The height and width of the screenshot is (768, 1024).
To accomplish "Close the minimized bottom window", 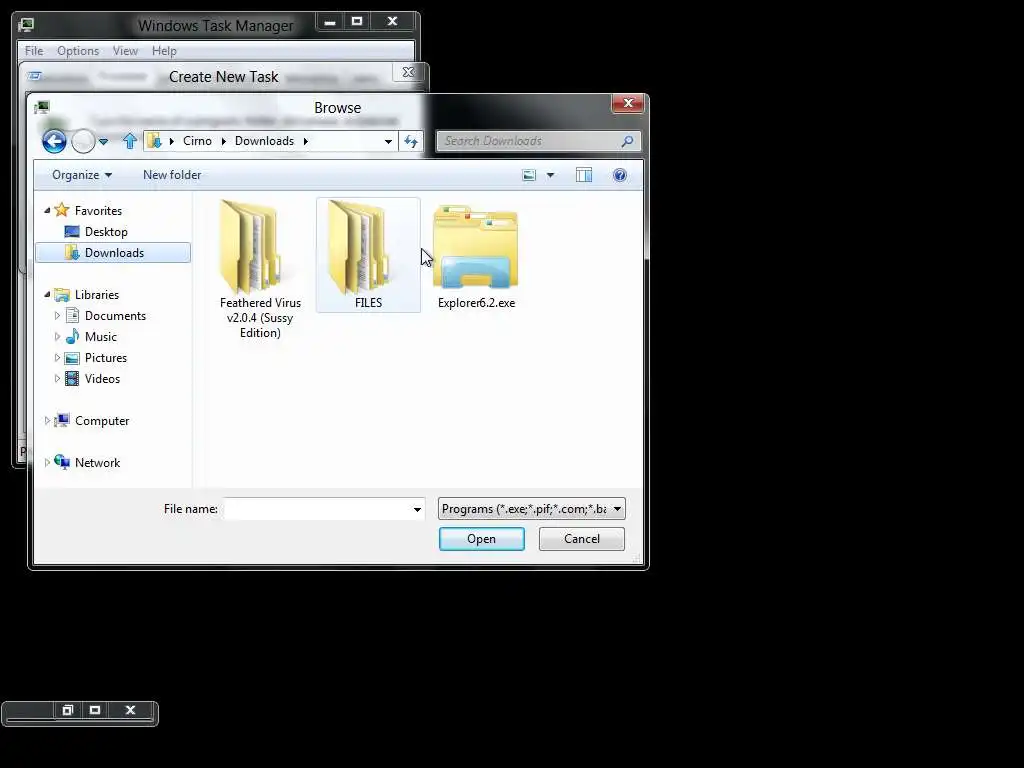I will [x=130, y=711].
